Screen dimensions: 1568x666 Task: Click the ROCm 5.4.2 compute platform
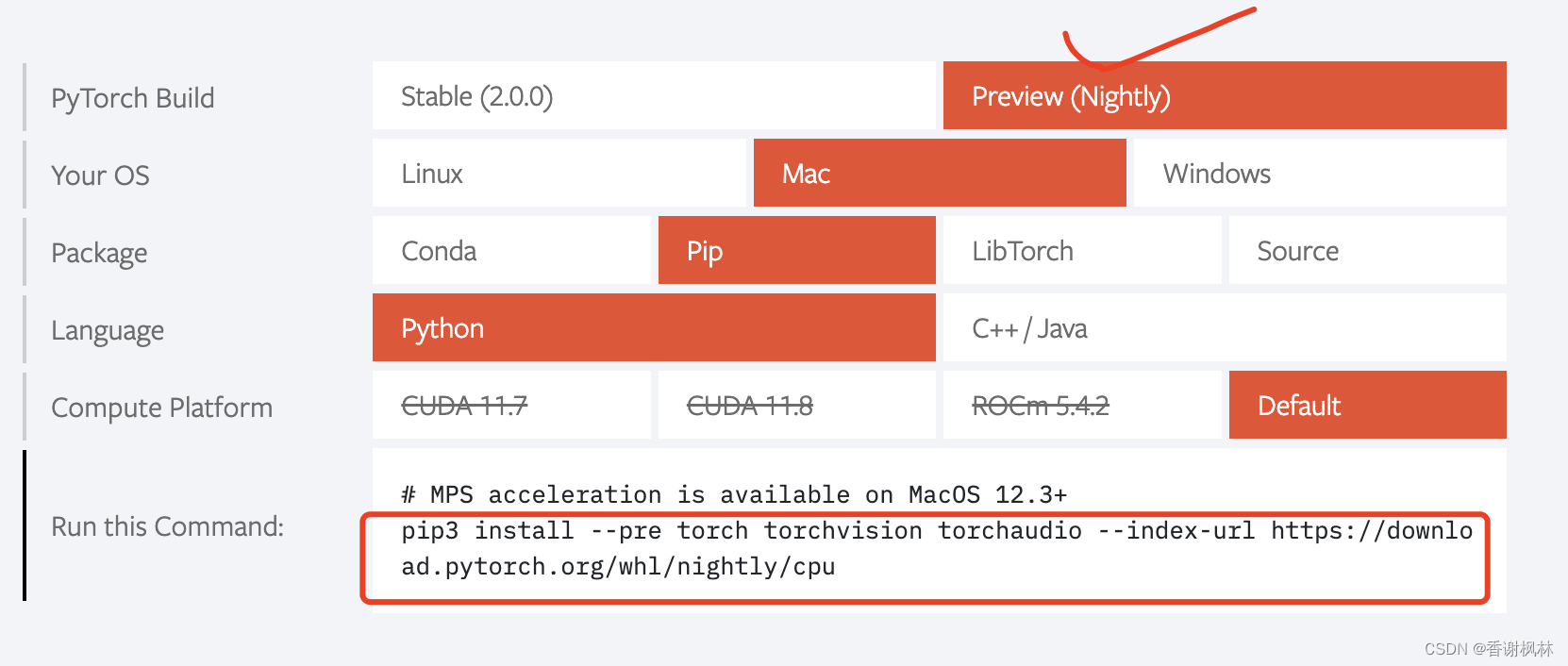click(1081, 406)
